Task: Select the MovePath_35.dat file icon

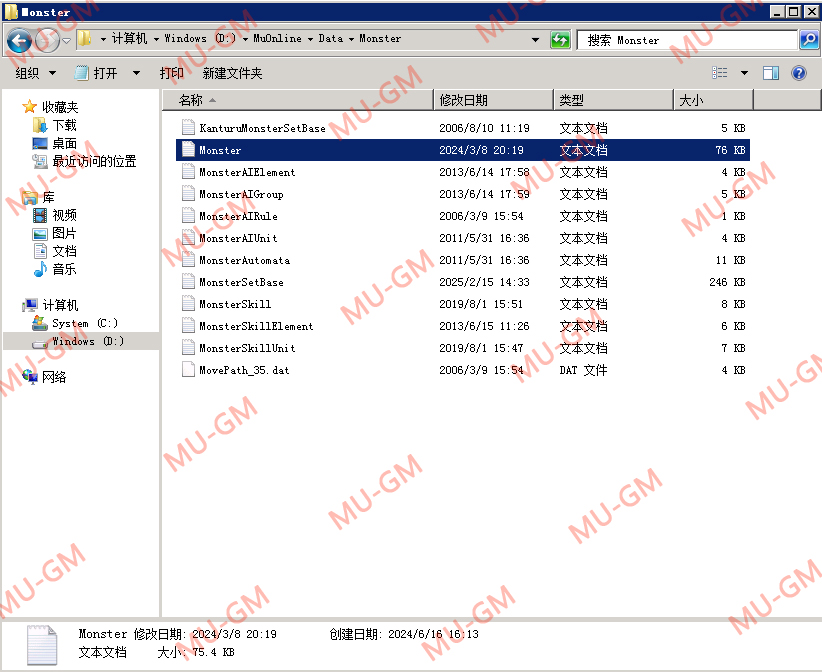Action: click(x=188, y=370)
